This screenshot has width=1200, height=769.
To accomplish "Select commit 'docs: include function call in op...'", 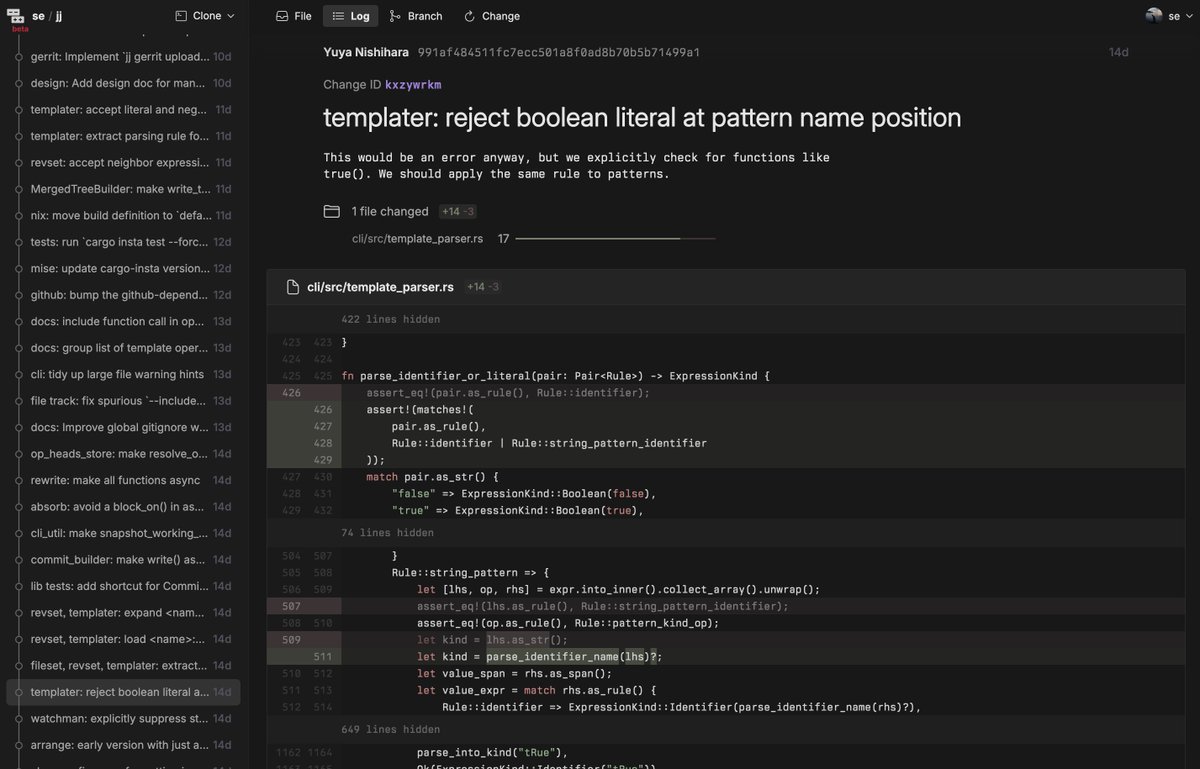I will (124, 321).
